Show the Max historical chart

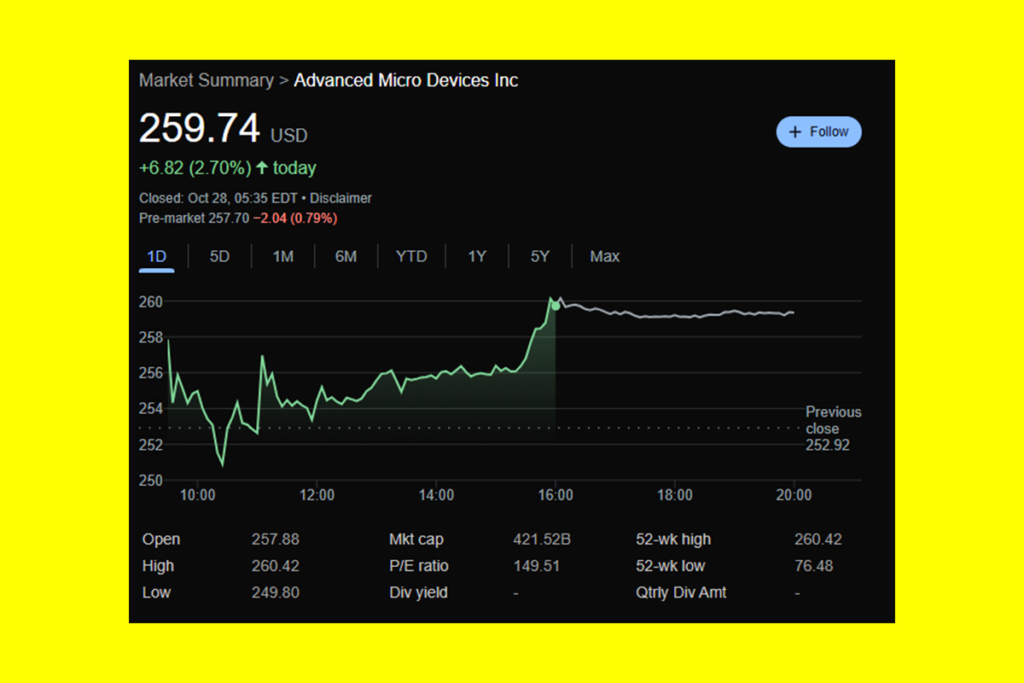604,256
